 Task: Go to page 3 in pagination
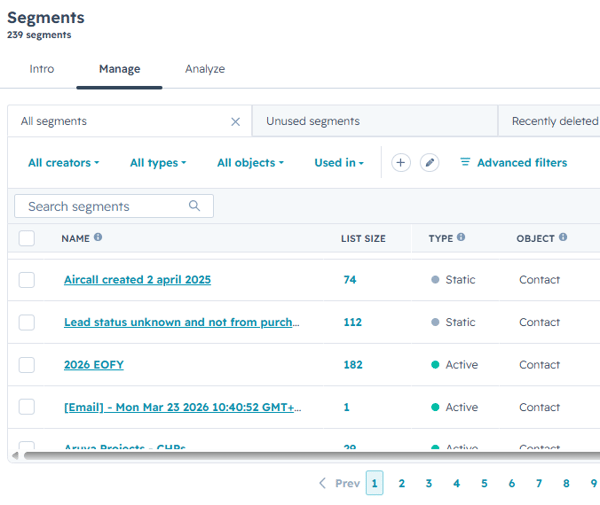pos(429,484)
